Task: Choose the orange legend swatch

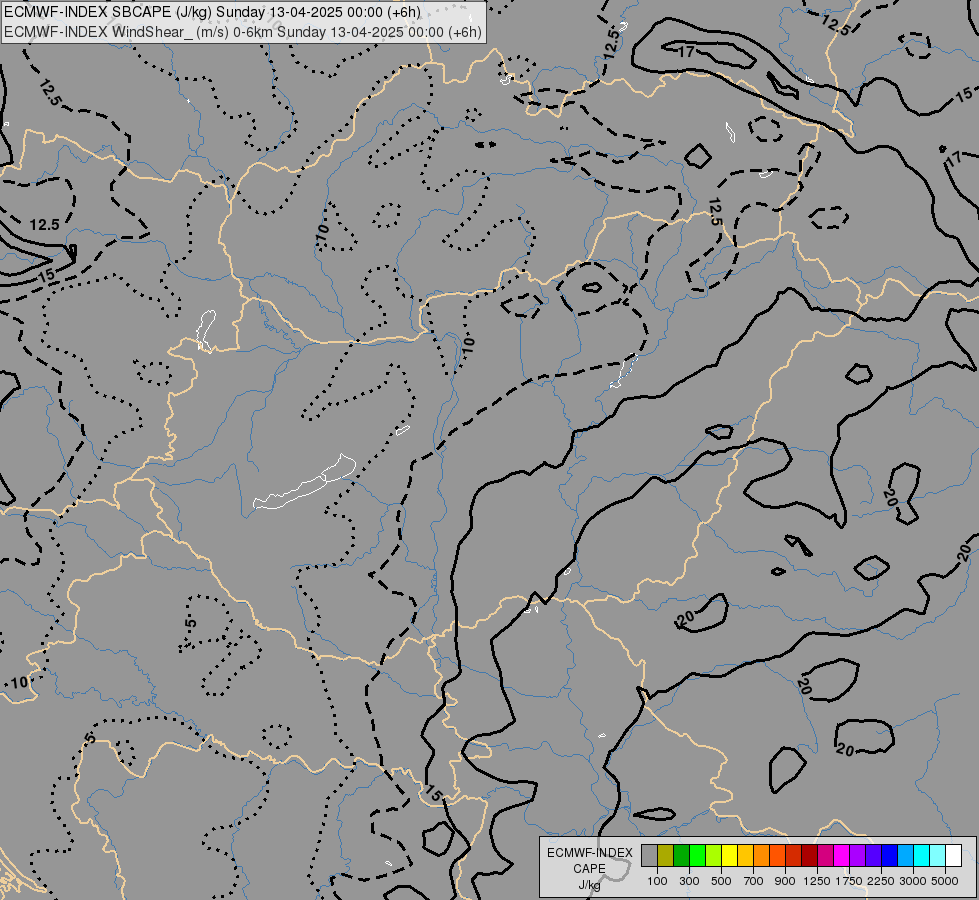Action: (x=762, y=855)
